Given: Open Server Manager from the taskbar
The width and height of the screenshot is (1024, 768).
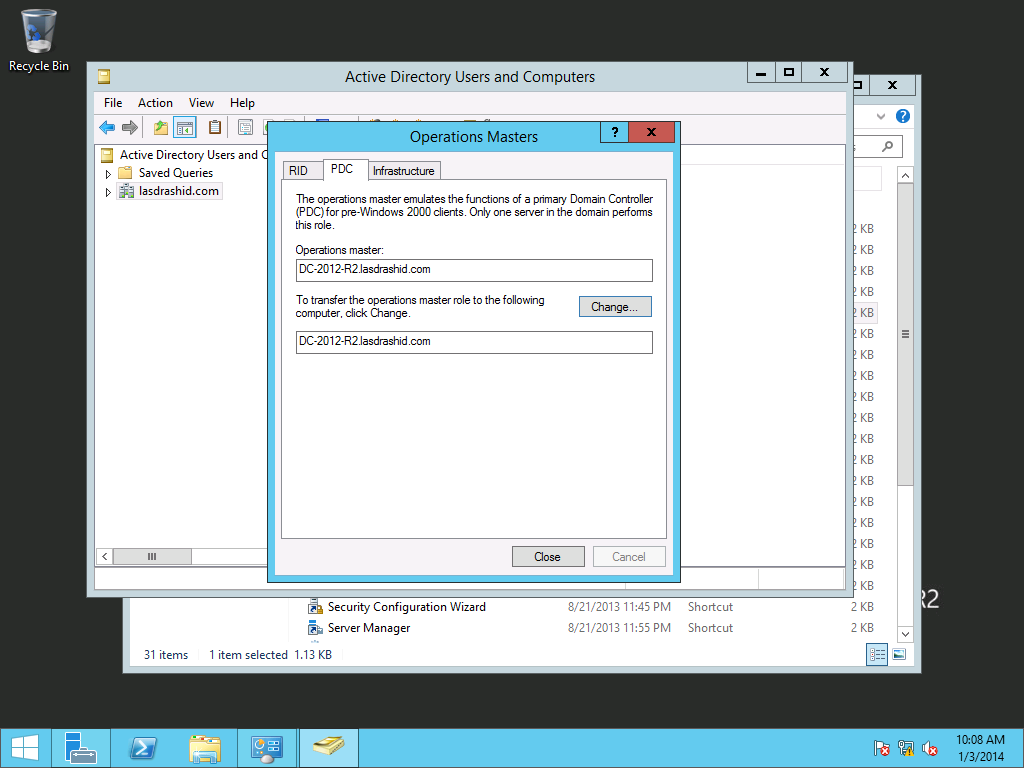Looking at the screenshot, I should (81, 748).
